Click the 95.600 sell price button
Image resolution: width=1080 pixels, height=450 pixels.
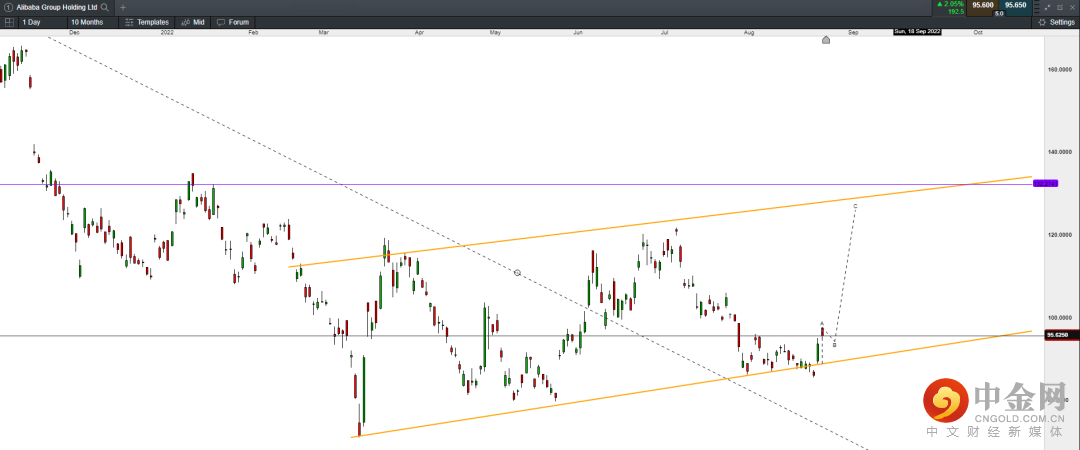click(x=982, y=6)
